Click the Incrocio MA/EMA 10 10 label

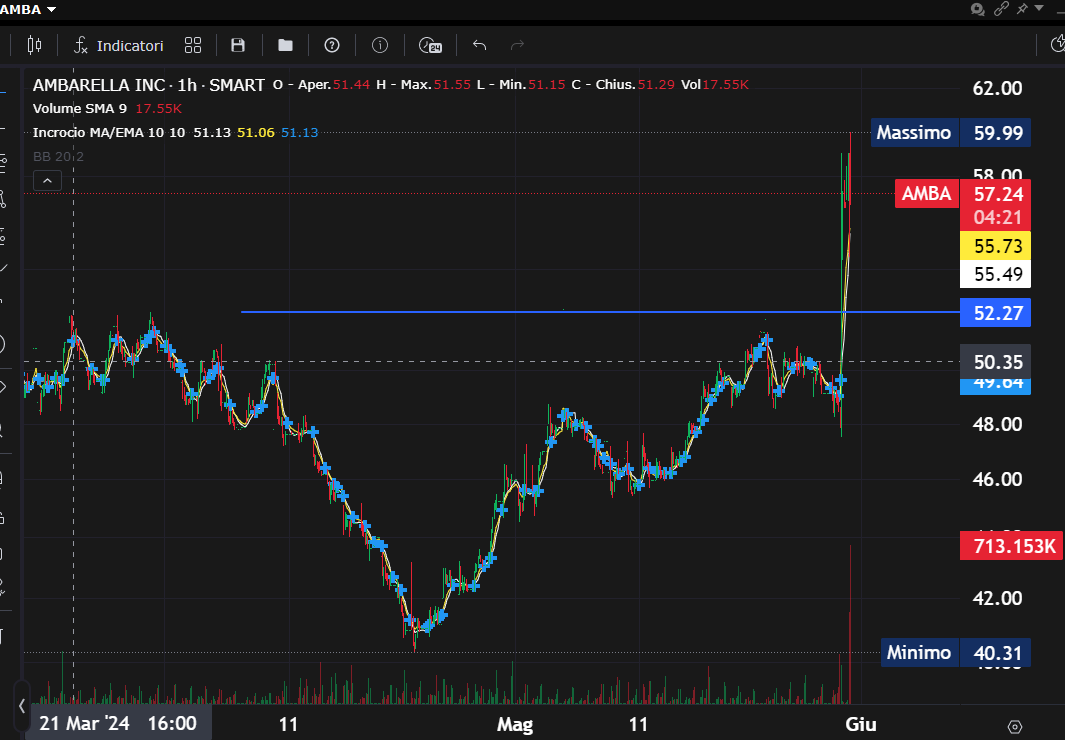[x=110, y=132]
